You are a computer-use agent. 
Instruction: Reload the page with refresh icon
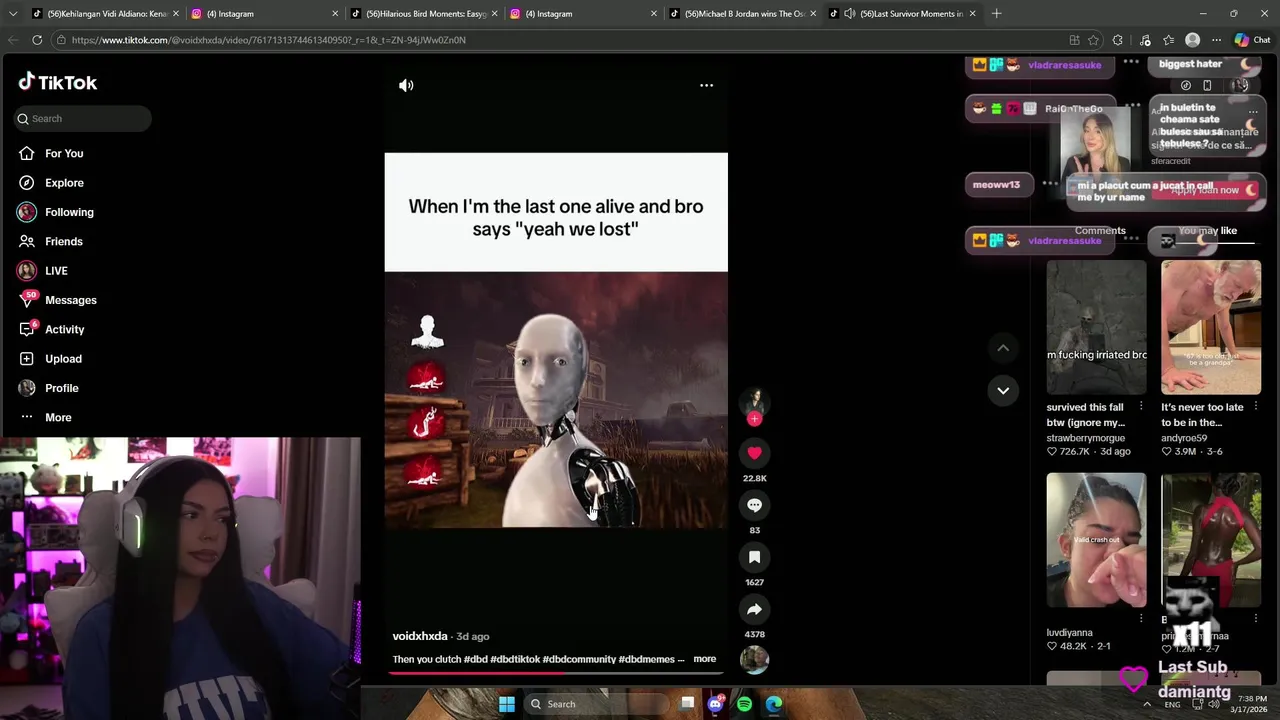(x=37, y=40)
